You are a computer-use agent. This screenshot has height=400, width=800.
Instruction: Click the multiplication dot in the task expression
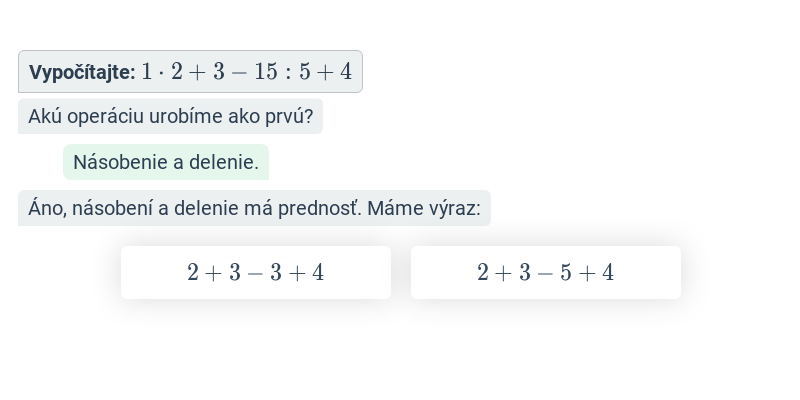coord(162,72)
